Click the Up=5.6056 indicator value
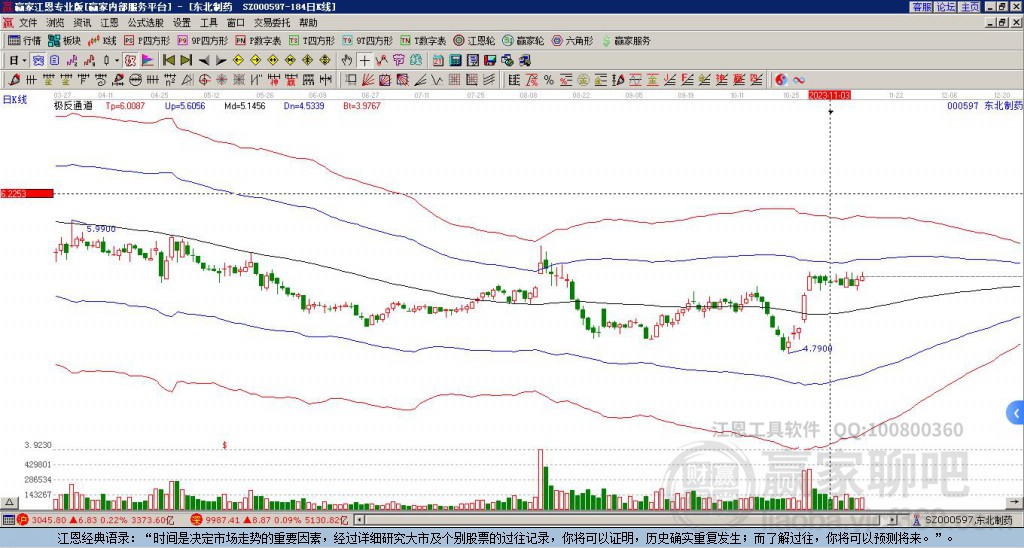1024x548 pixels. click(185, 105)
